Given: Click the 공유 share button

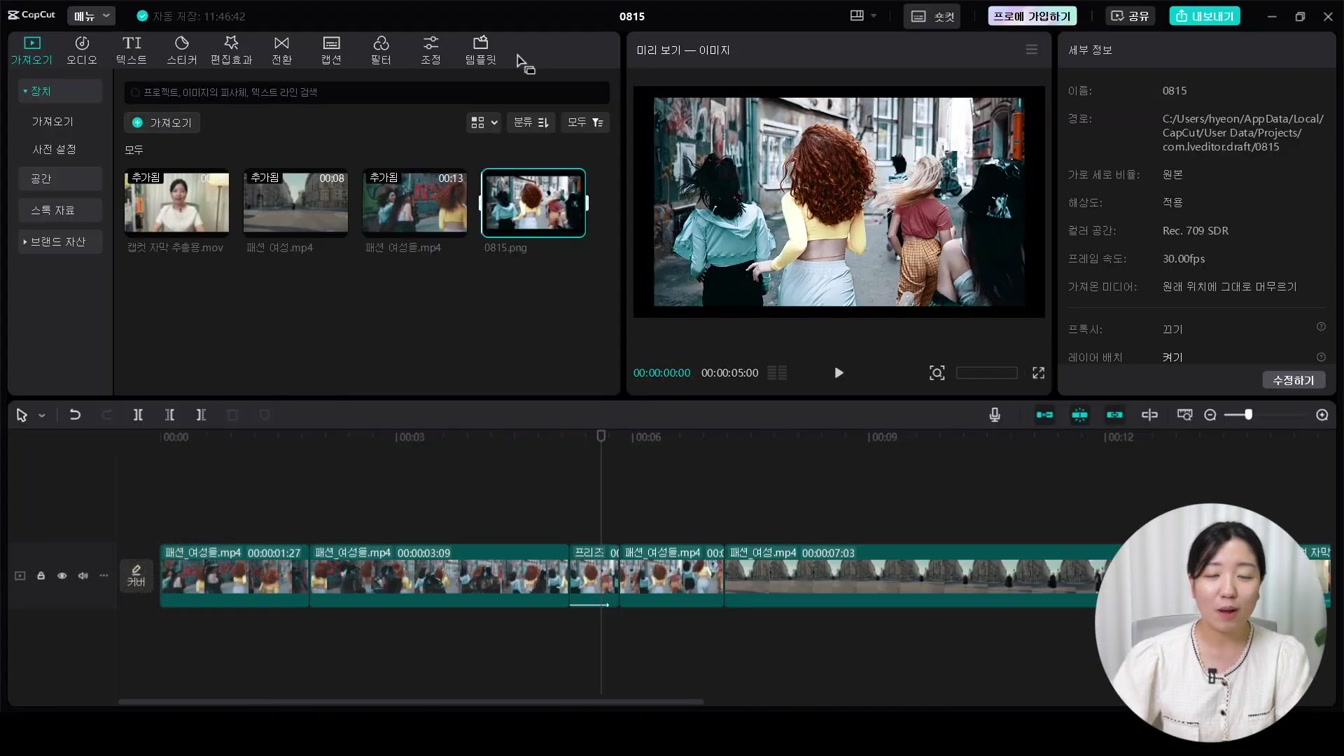Looking at the screenshot, I should click(1130, 16).
